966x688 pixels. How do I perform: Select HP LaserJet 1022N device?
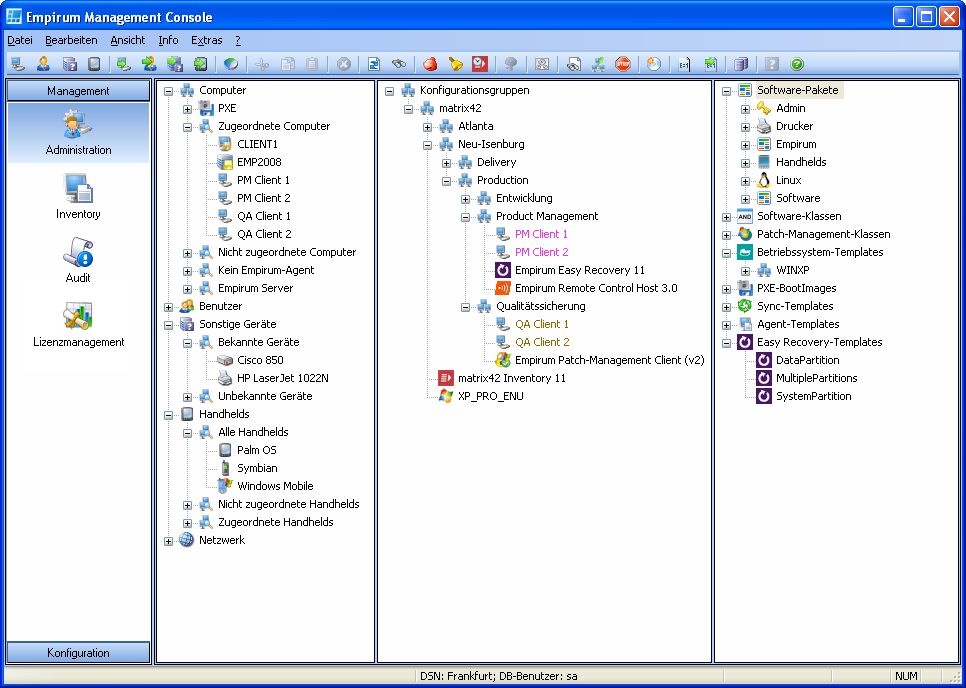click(x=282, y=378)
